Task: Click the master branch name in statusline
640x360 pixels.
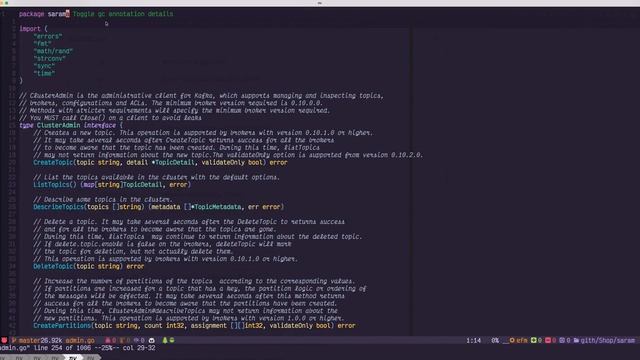Action: click(29, 340)
